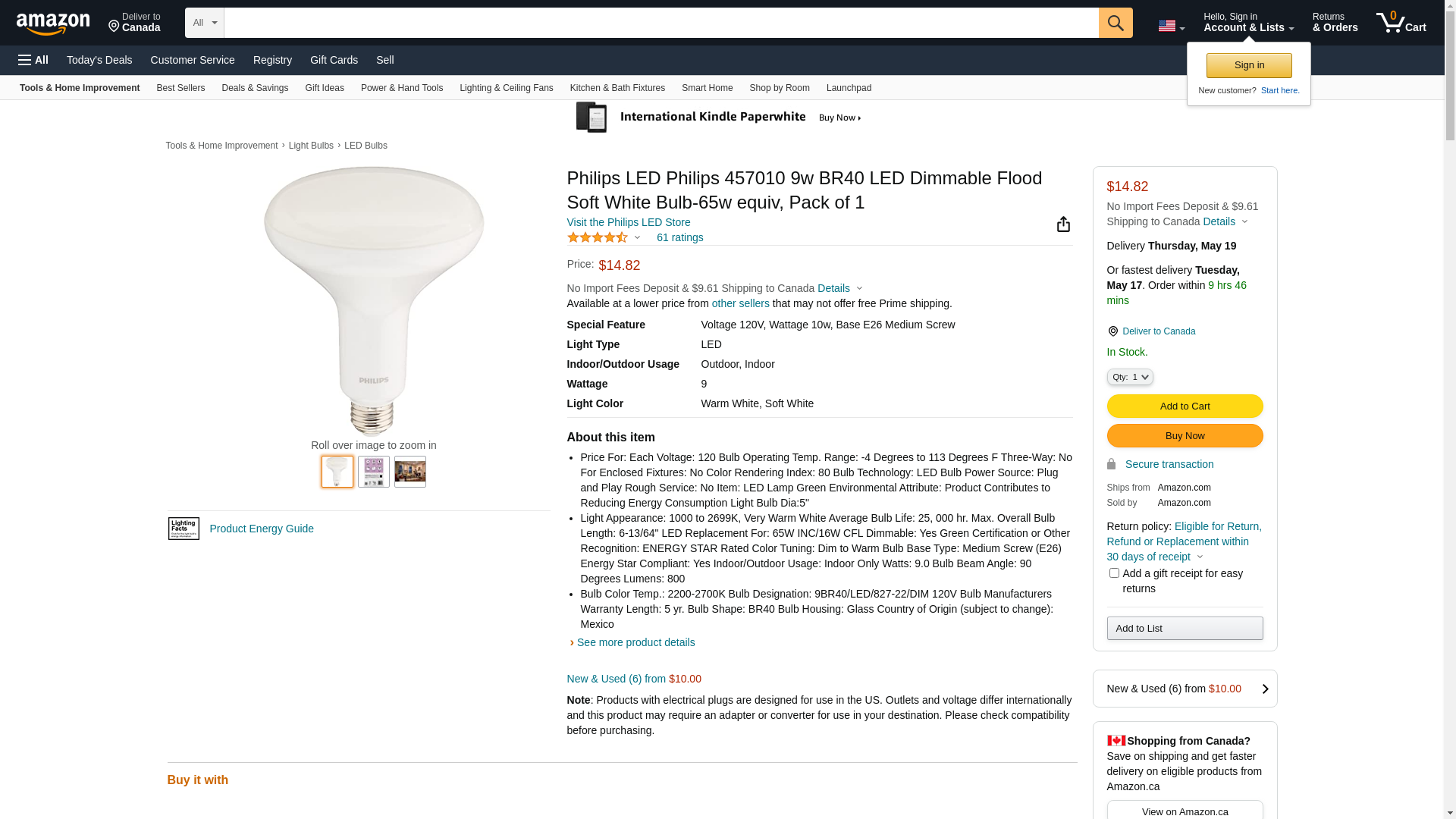Open the Qty quantity dropdown
Viewport: 1456px width, 819px height.
[x=1130, y=377]
